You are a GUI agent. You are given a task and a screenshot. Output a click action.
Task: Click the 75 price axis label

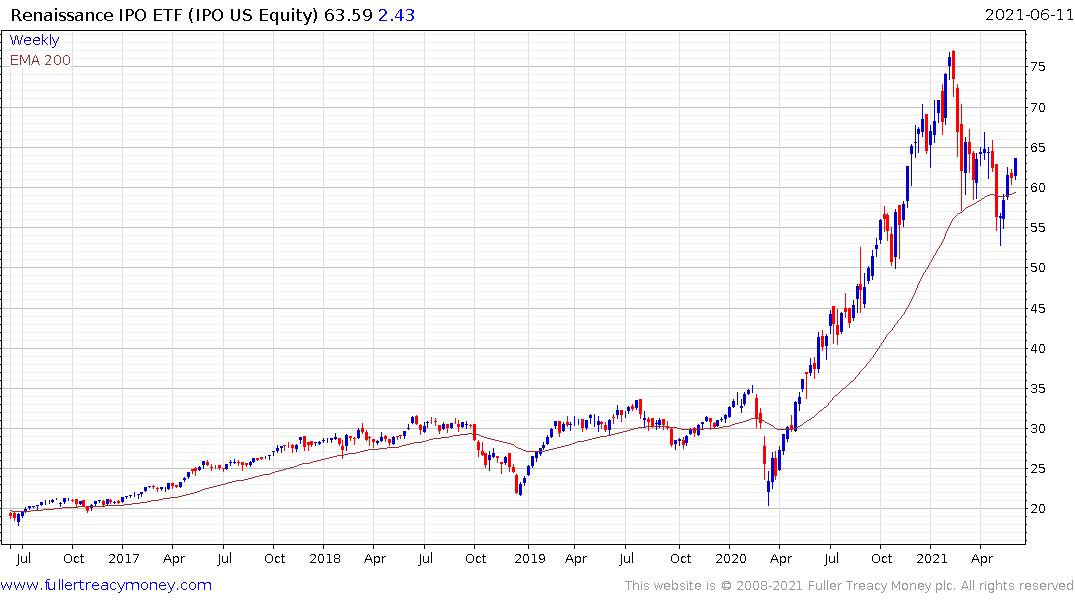tap(1037, 67)
